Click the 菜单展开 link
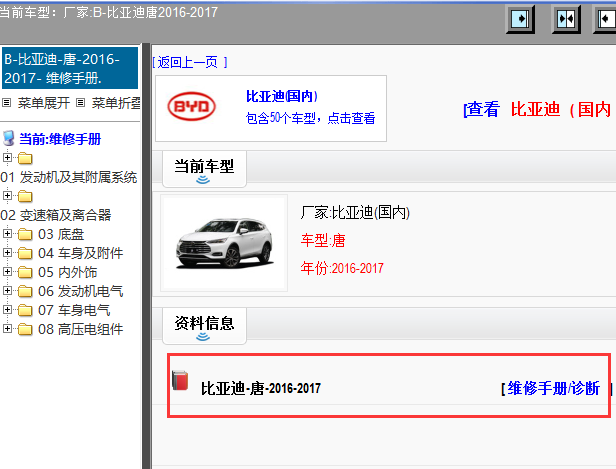The width and height of the screenshot is (616, 469). [44, 103]
